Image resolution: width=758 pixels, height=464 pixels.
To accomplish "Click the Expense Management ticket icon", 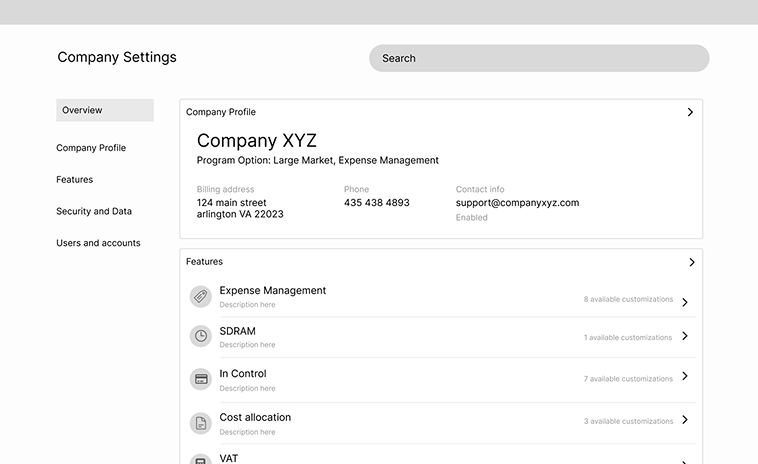I will click(201, 296).
